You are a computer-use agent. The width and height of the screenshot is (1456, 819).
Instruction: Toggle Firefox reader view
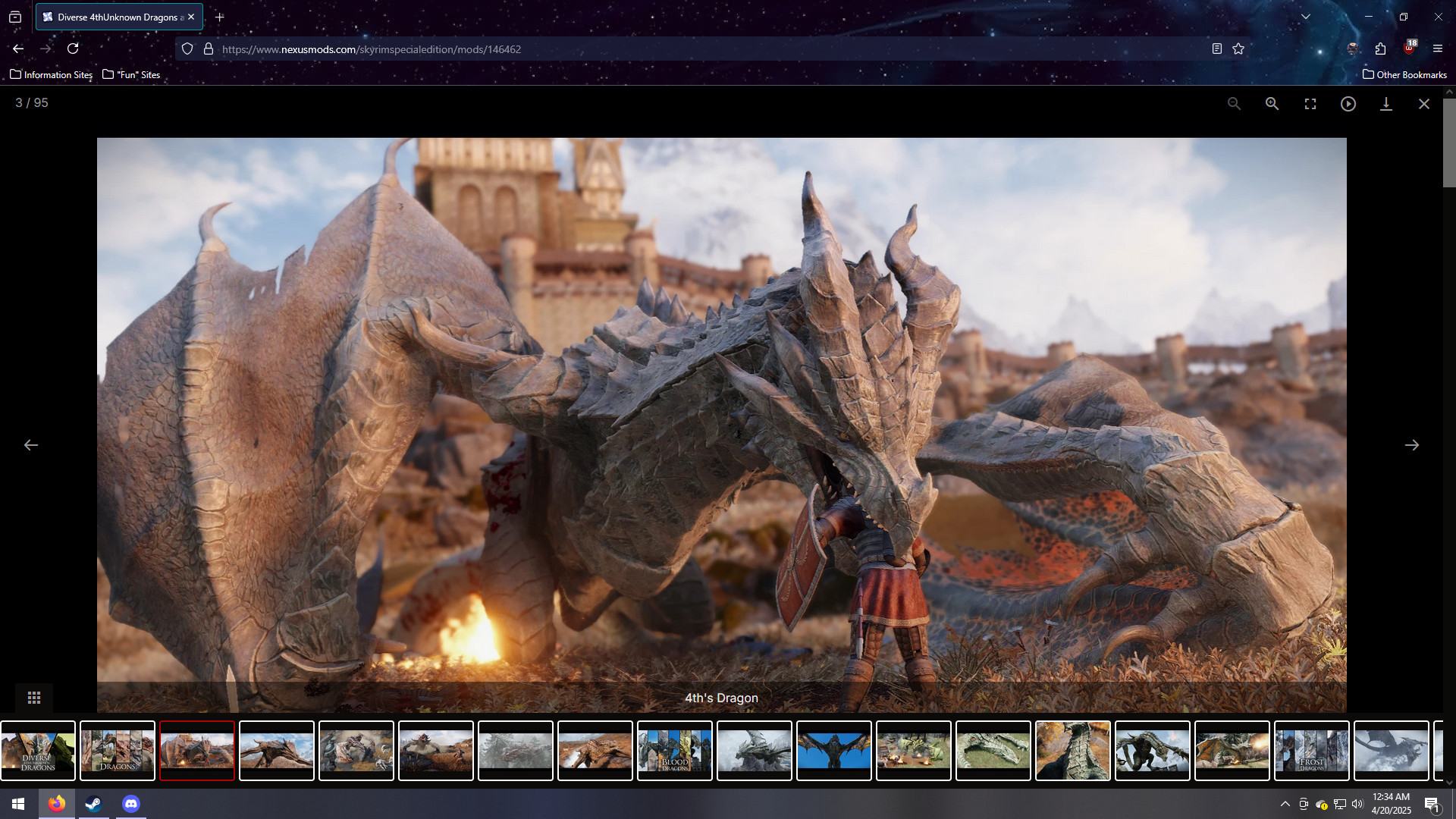(1216, 49)
